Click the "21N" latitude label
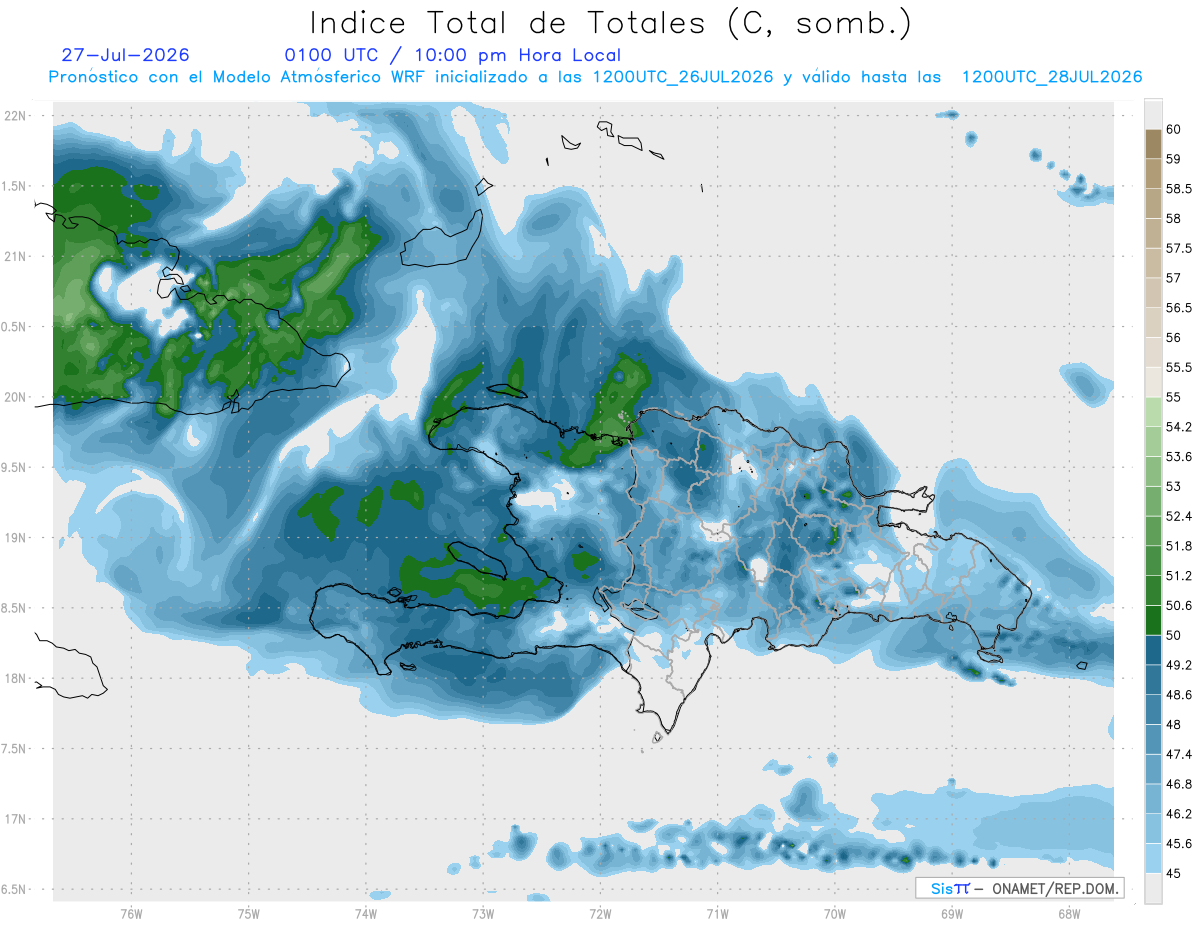The image size is (1200, 927). 16,256
